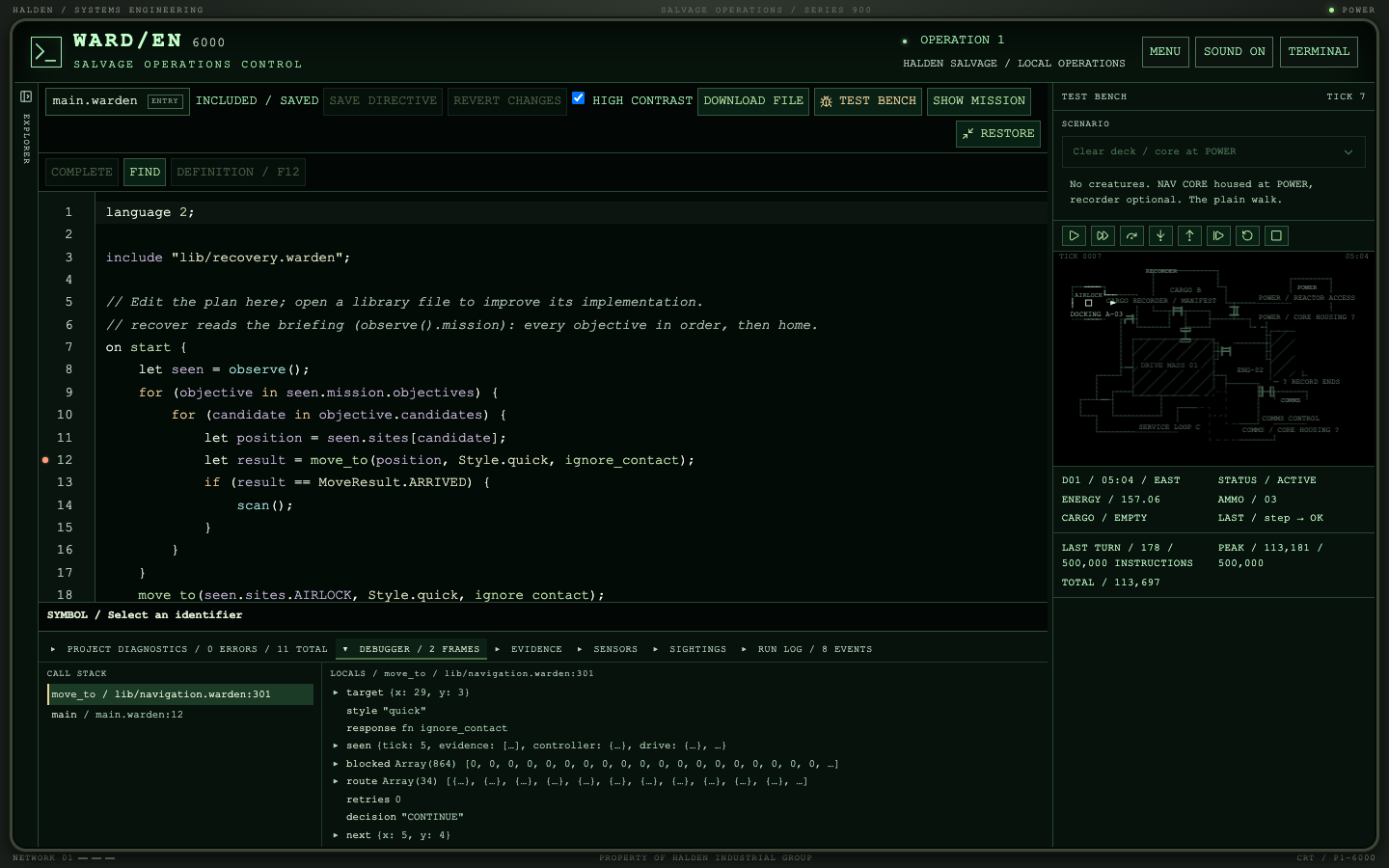Open the Sightings section
Image resolution: width=1389 pixels, height=868 pixels.
coord(690,649)
